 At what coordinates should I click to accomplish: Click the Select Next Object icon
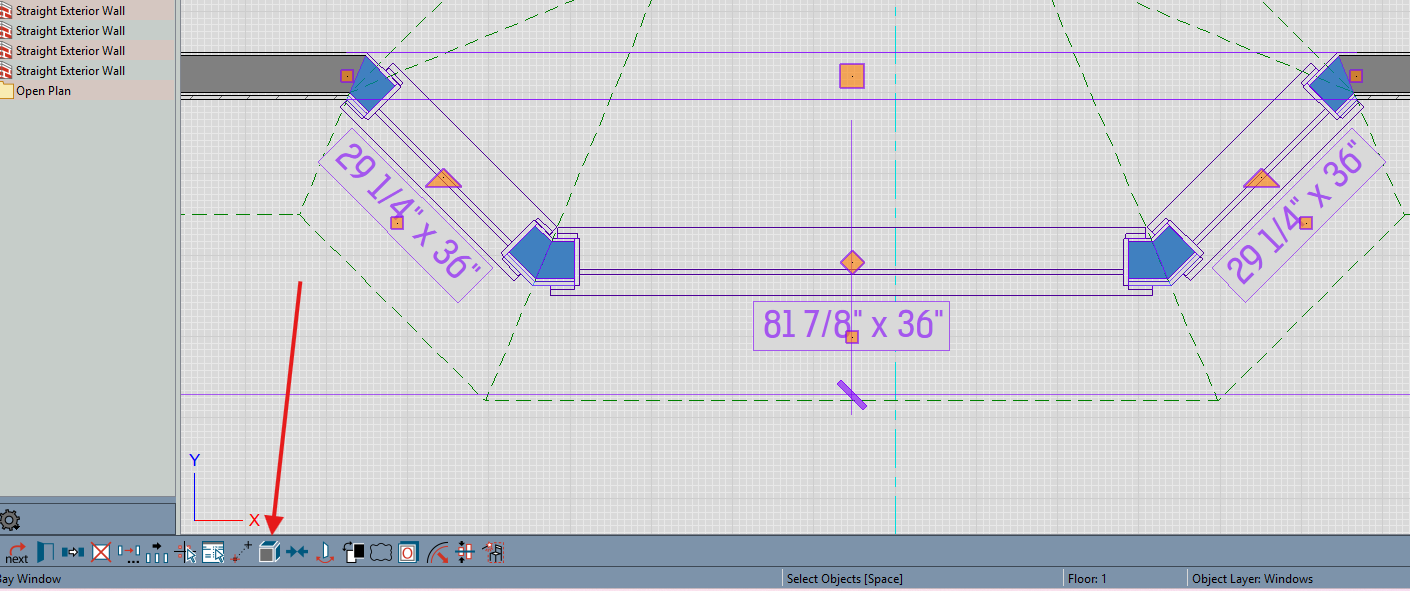click(x=16, y=552)
